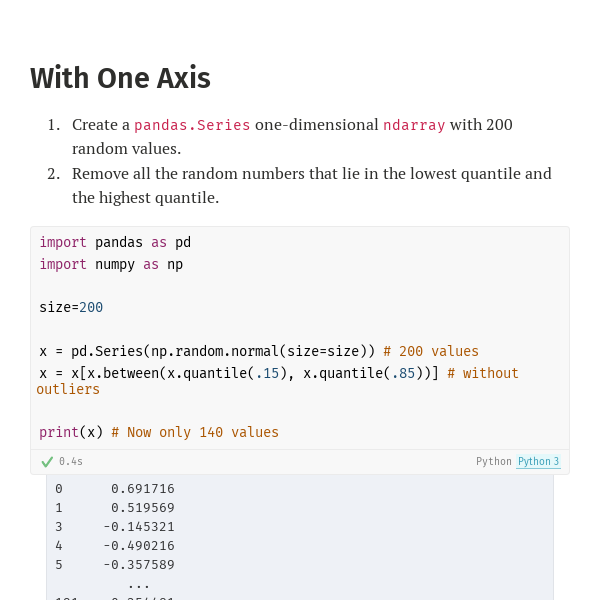Click the pd.Series code line
The width and height of the screenshot is (600, 600).
tap(207, 352)
